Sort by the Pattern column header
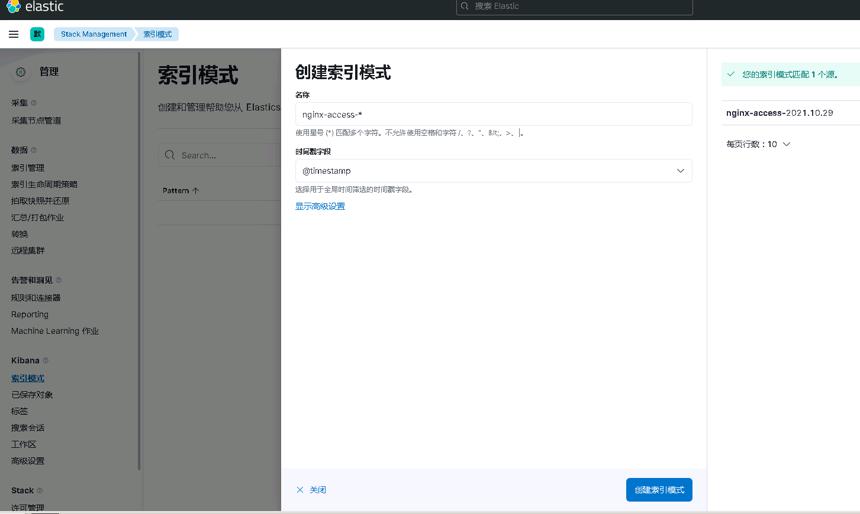 tap(180, 190)
